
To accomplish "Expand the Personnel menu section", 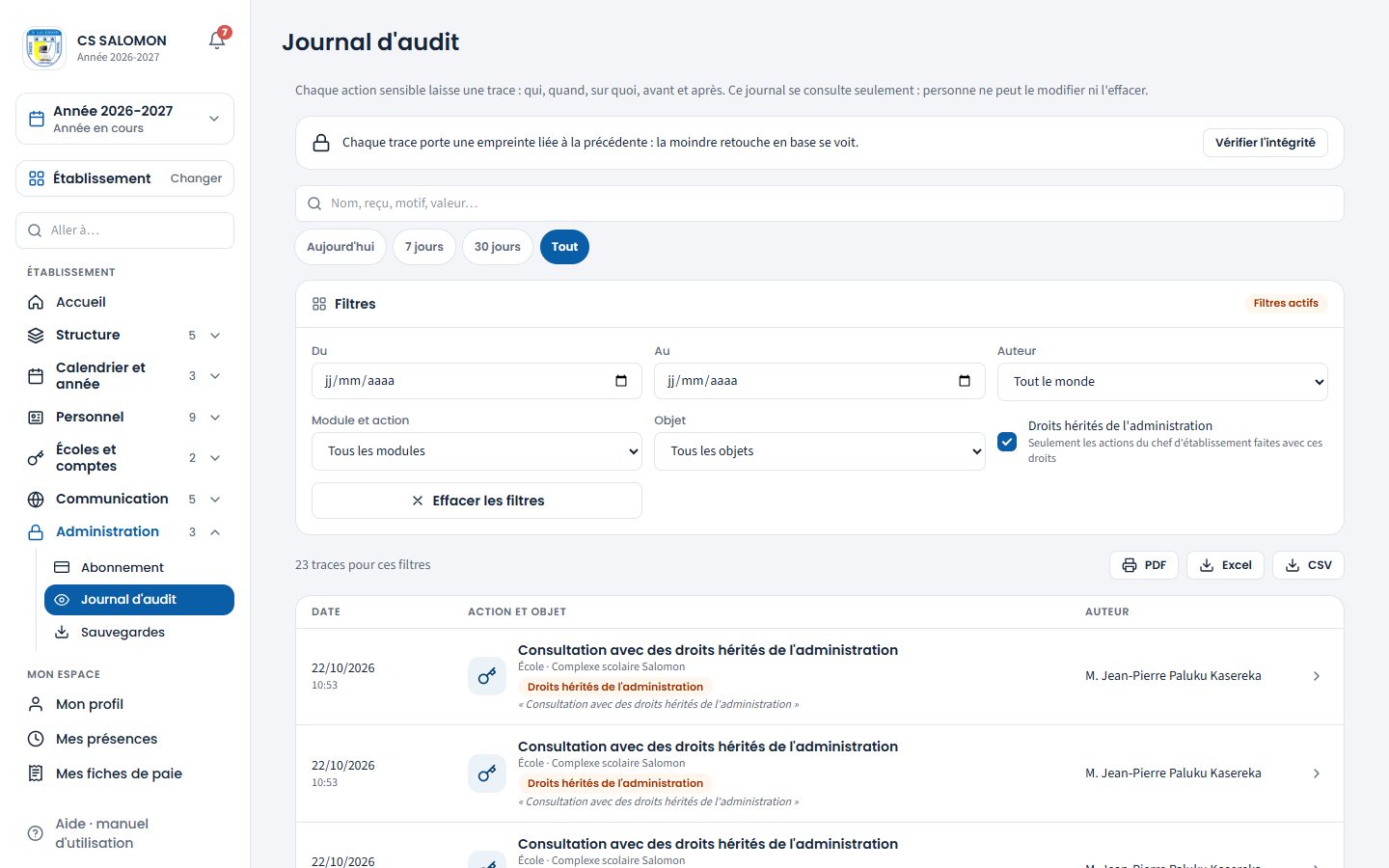I will [x=215, y=418].
